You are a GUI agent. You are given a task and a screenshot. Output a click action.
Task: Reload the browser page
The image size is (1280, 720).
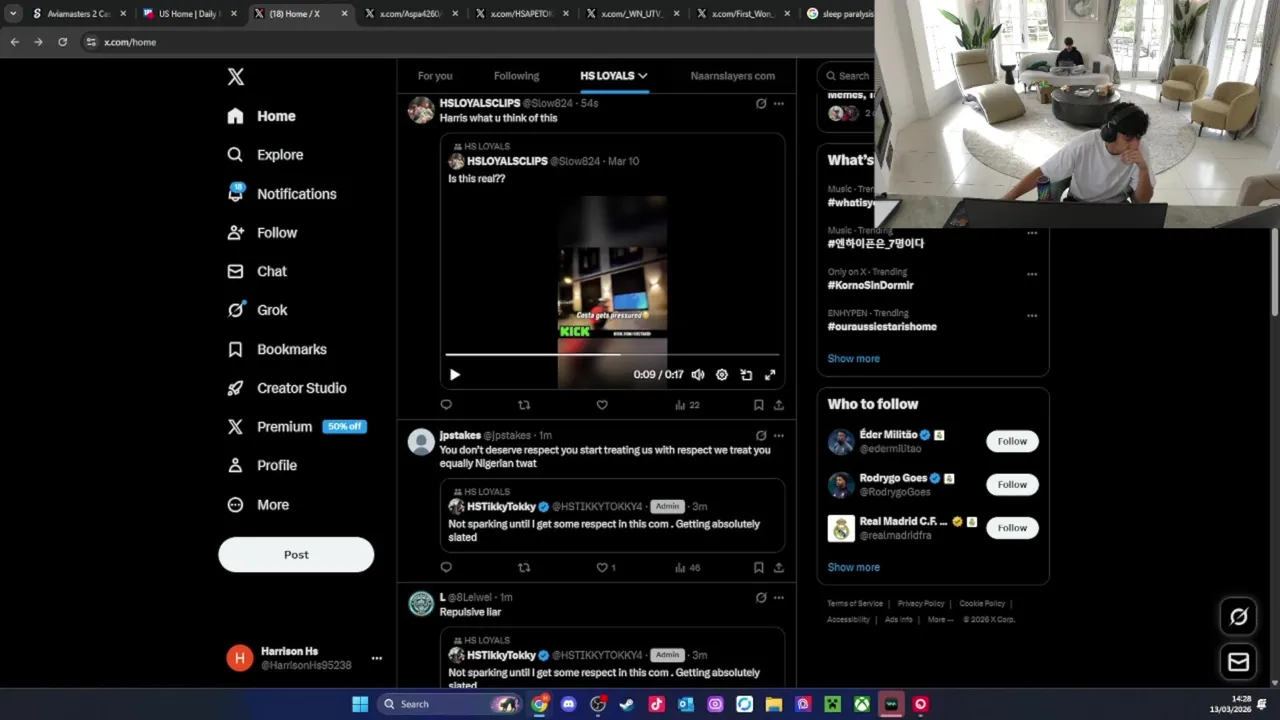(62, 42)
